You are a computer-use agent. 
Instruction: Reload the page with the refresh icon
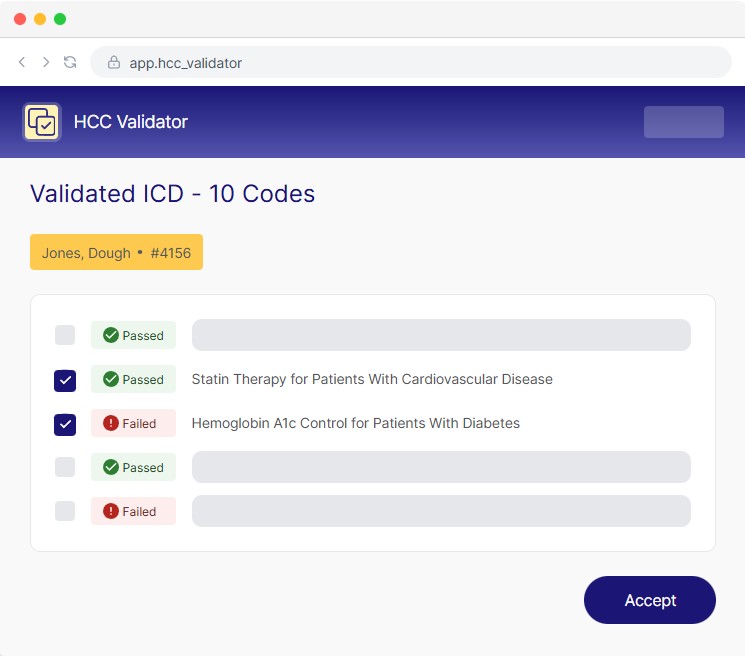tap(70, 62)
